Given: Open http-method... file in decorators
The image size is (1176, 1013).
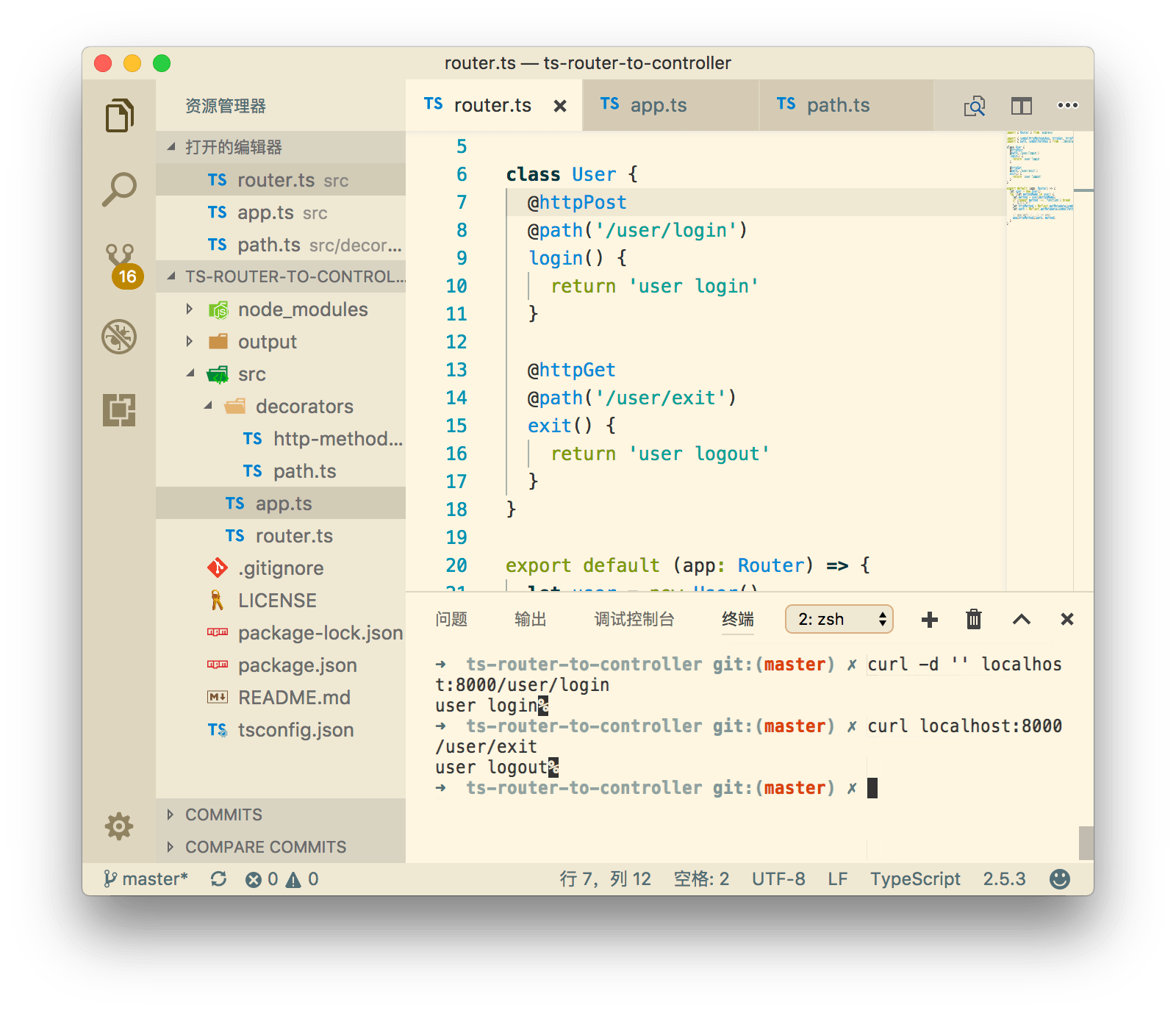Looking at the screenshot, I should tap(281, 439).
